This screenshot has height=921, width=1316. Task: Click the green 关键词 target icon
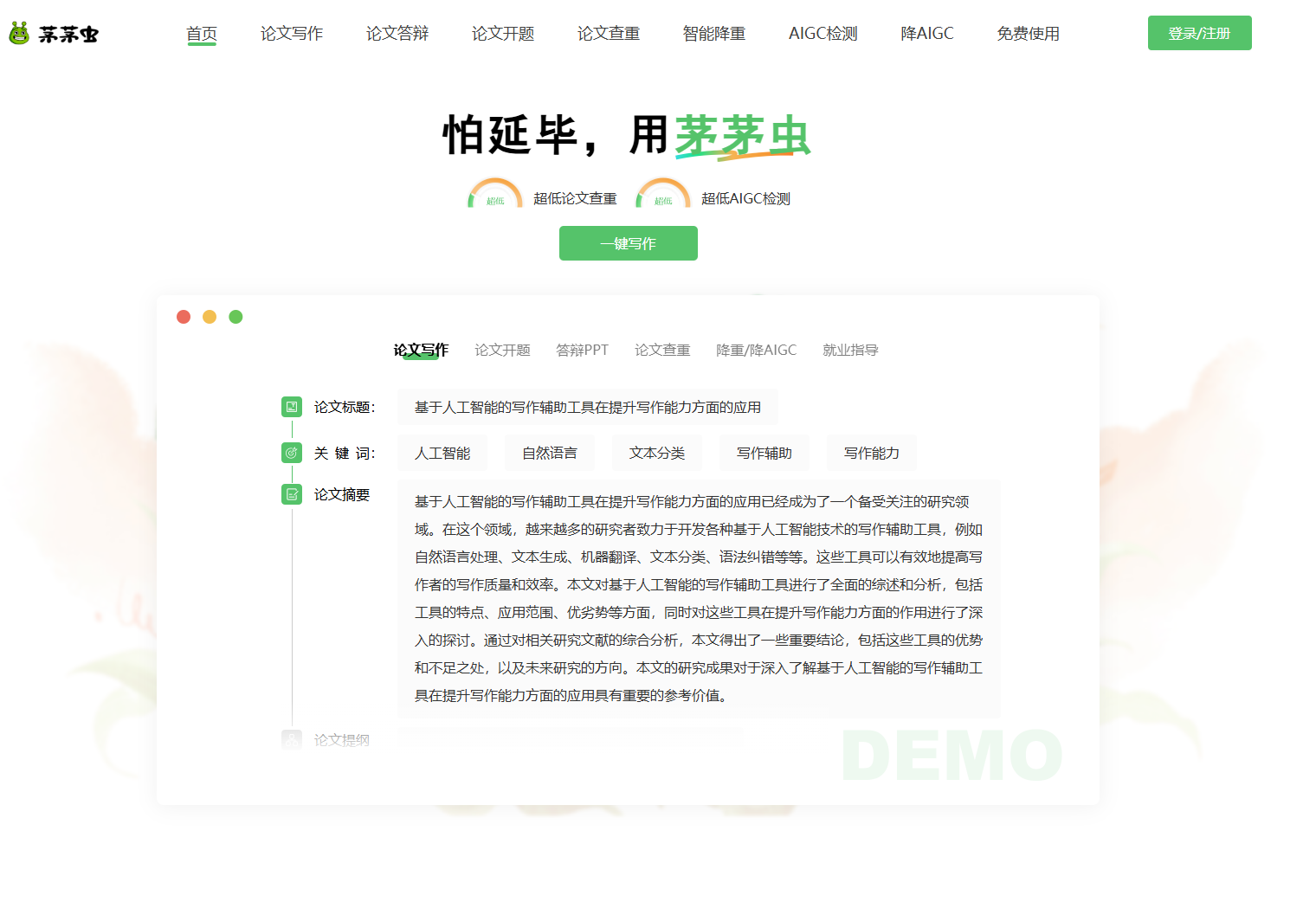click(x=292, y=453)
